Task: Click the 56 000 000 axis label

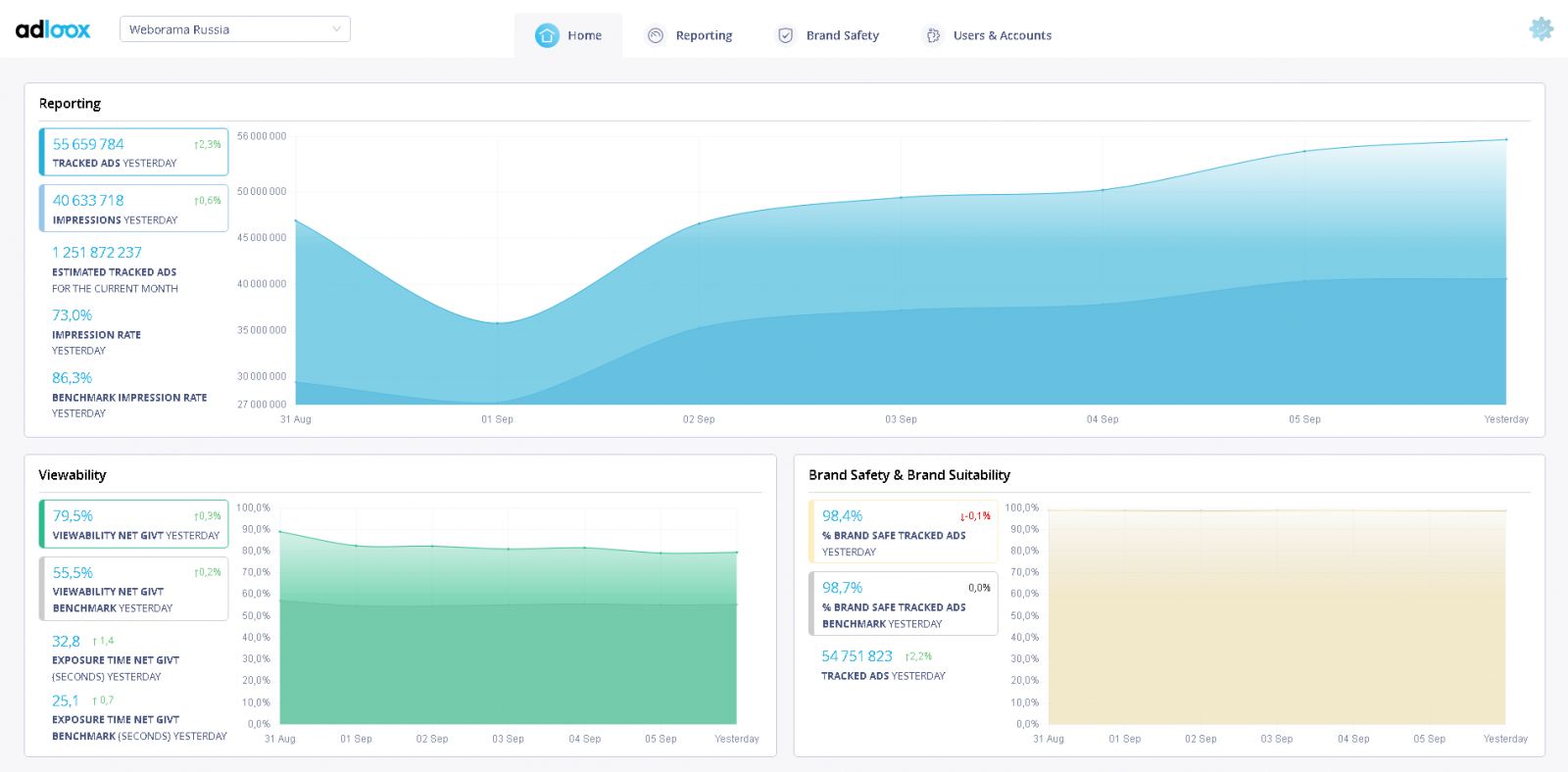Action: coord(262,136)
